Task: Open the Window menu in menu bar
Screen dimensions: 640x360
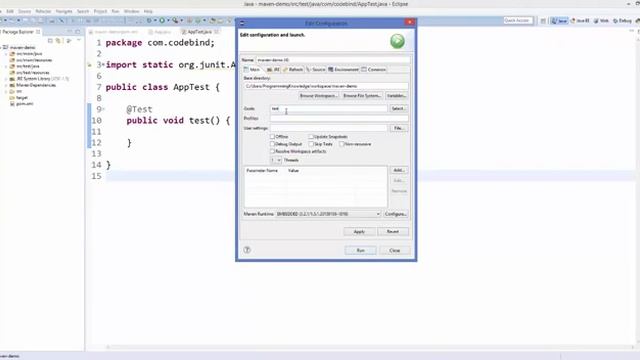Action: pos(131,11)
